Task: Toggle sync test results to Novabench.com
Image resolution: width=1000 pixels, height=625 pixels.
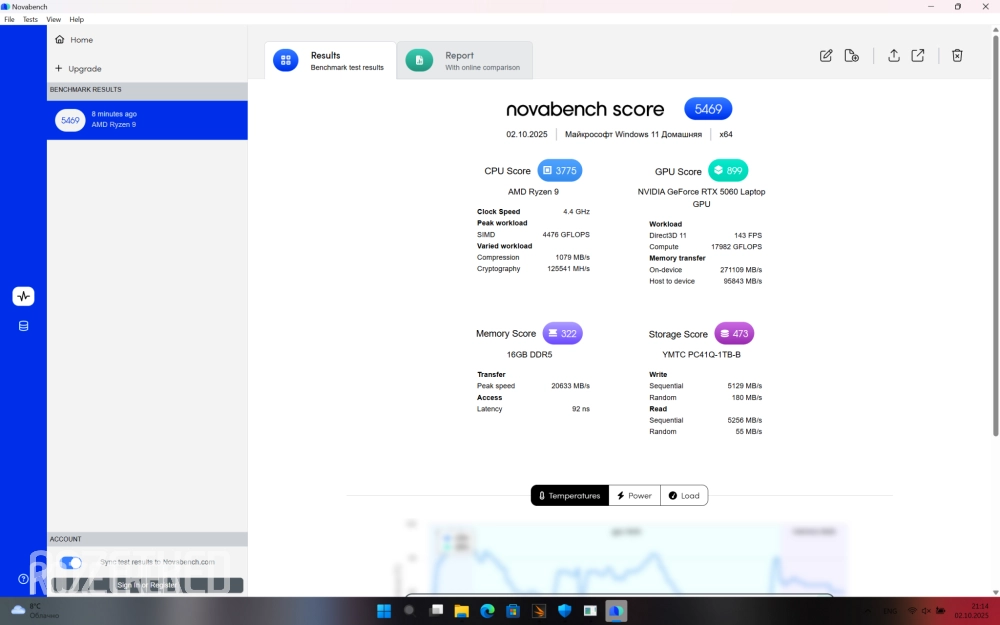Action: (71, 563)
